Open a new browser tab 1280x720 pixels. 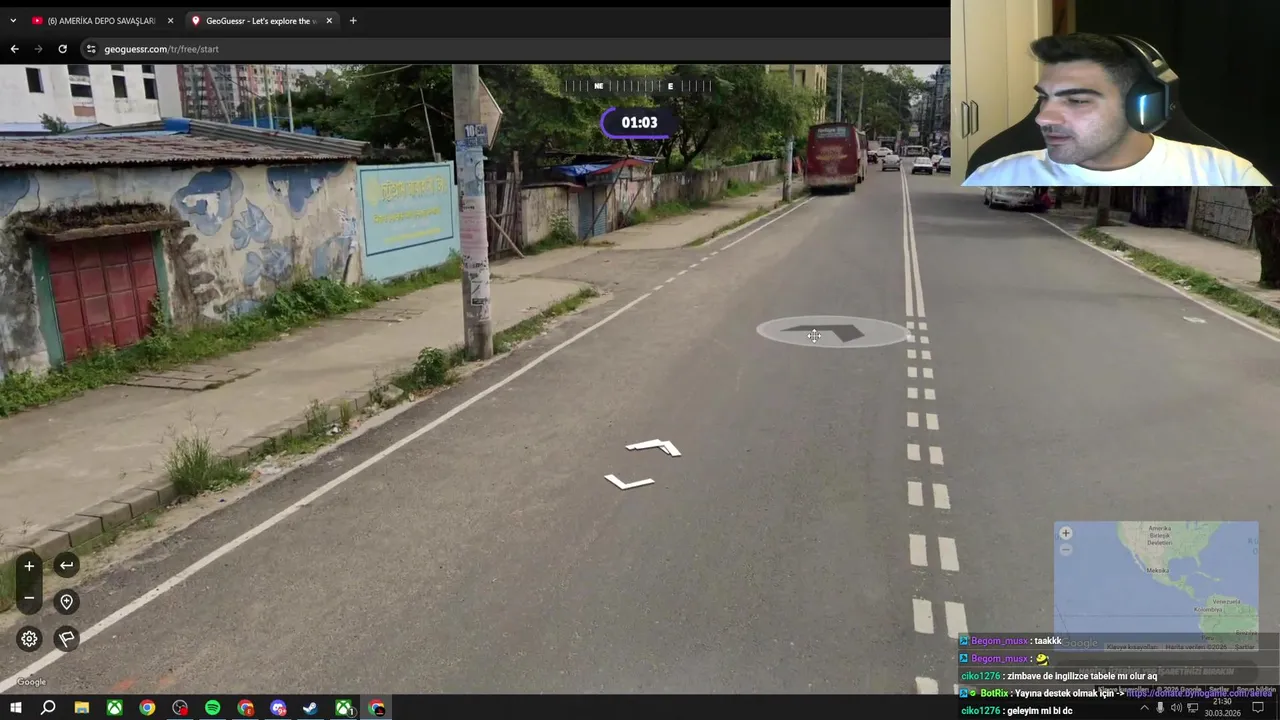point(353,21)
